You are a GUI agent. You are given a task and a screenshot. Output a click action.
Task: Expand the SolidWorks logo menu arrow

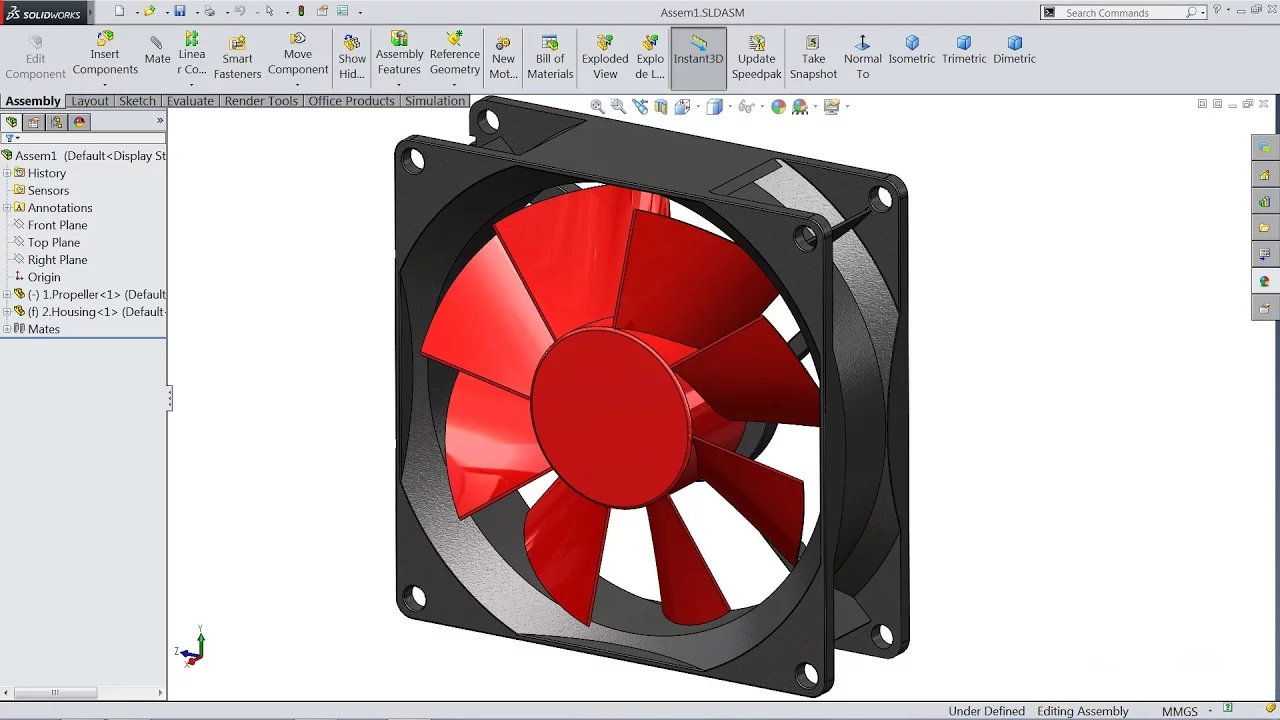pyautogui.click(x=90, y=12)
